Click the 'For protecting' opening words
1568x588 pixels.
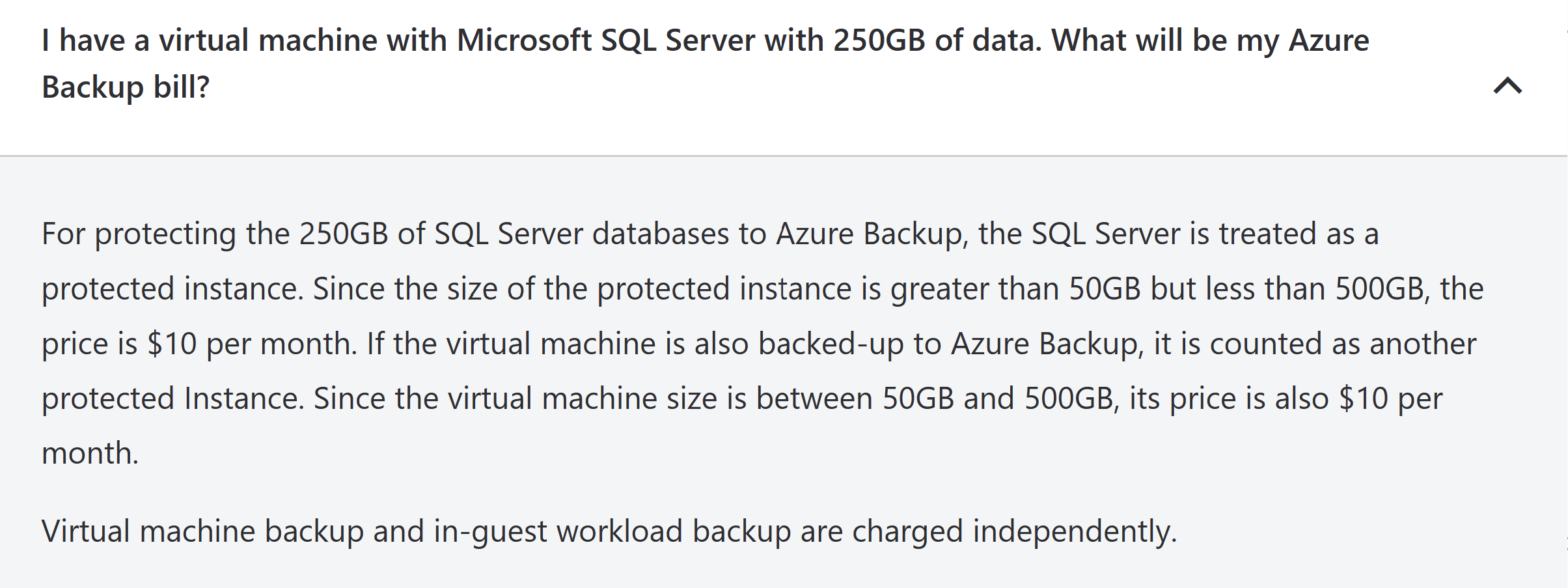point(139,234)
